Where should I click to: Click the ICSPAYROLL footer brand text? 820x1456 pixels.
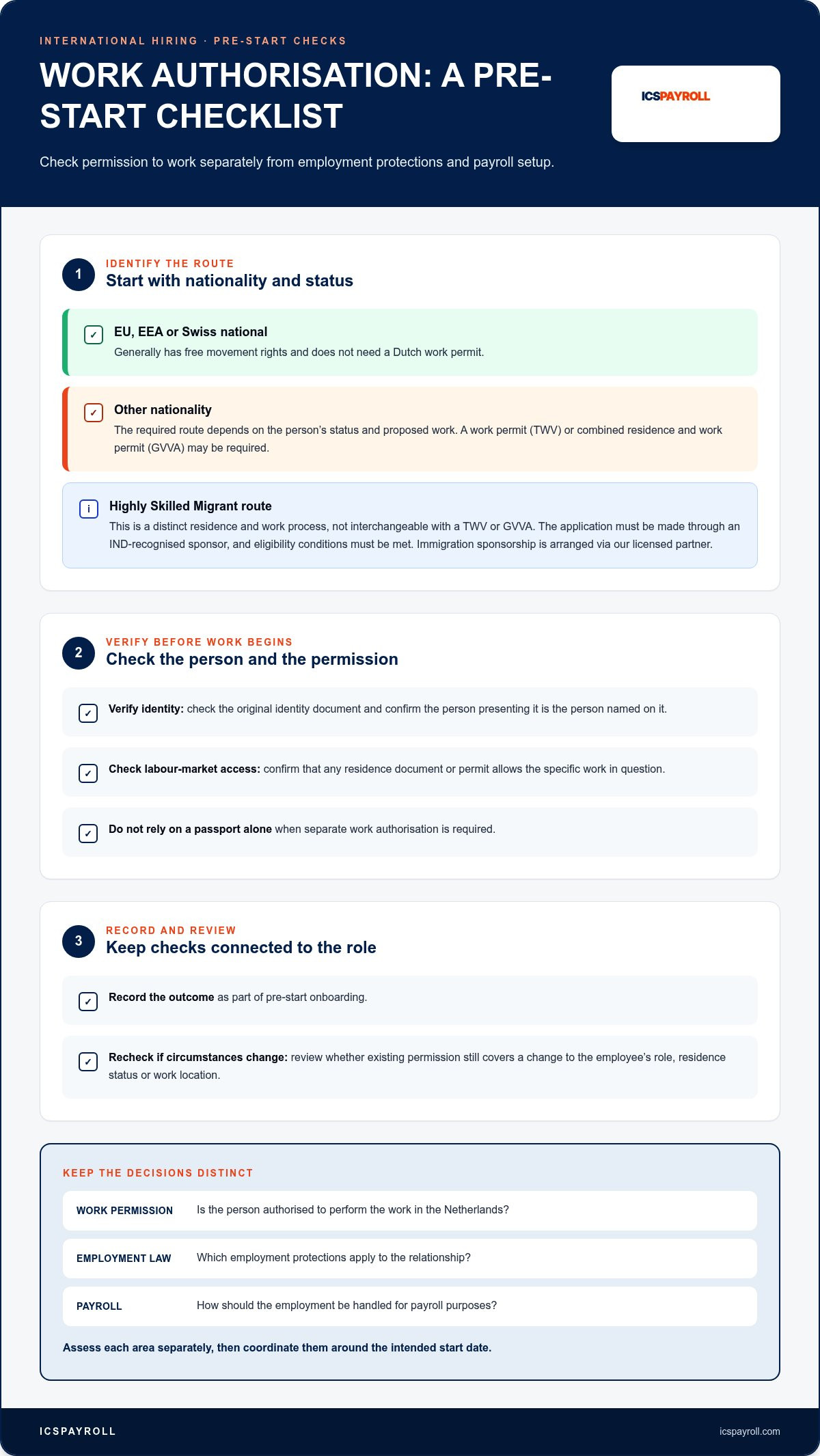pyautogui.click(x=78, y=1431)
